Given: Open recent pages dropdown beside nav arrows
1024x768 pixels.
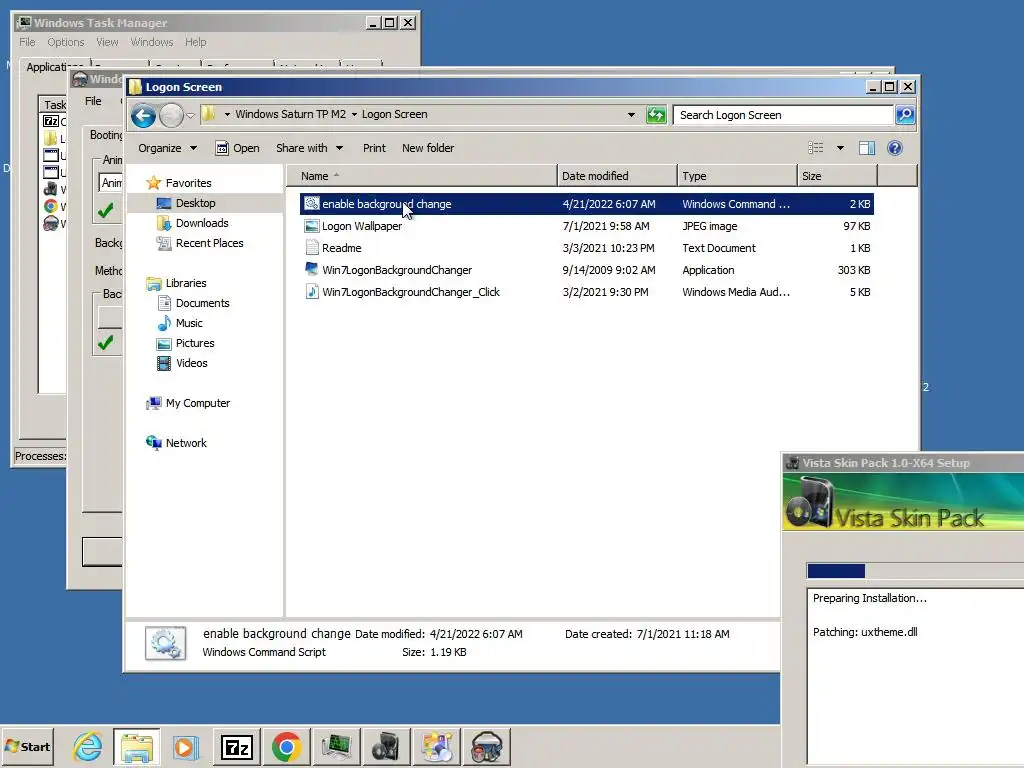Looking at the screenshot, I should pyautogui.click(x=190, y=116).
